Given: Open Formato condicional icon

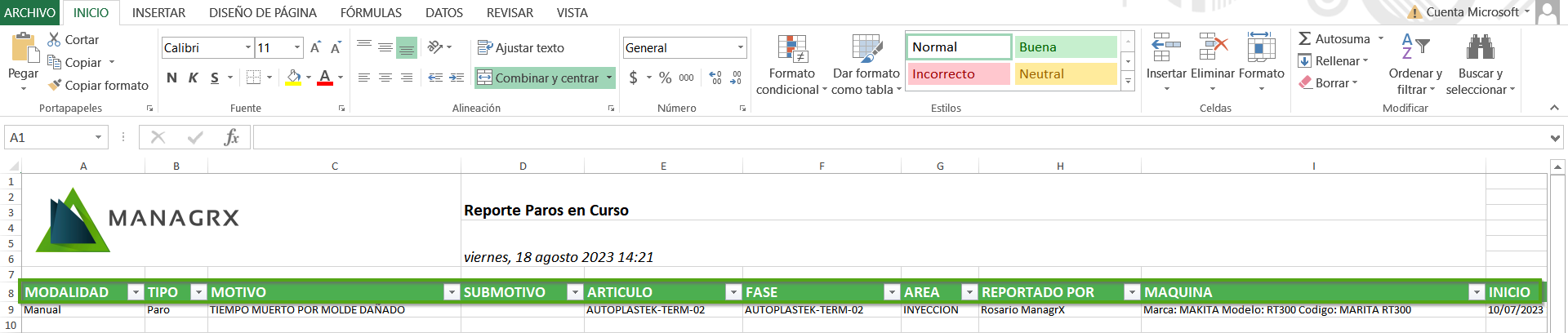Looking at the screenshot, I should tap(791, 49).
